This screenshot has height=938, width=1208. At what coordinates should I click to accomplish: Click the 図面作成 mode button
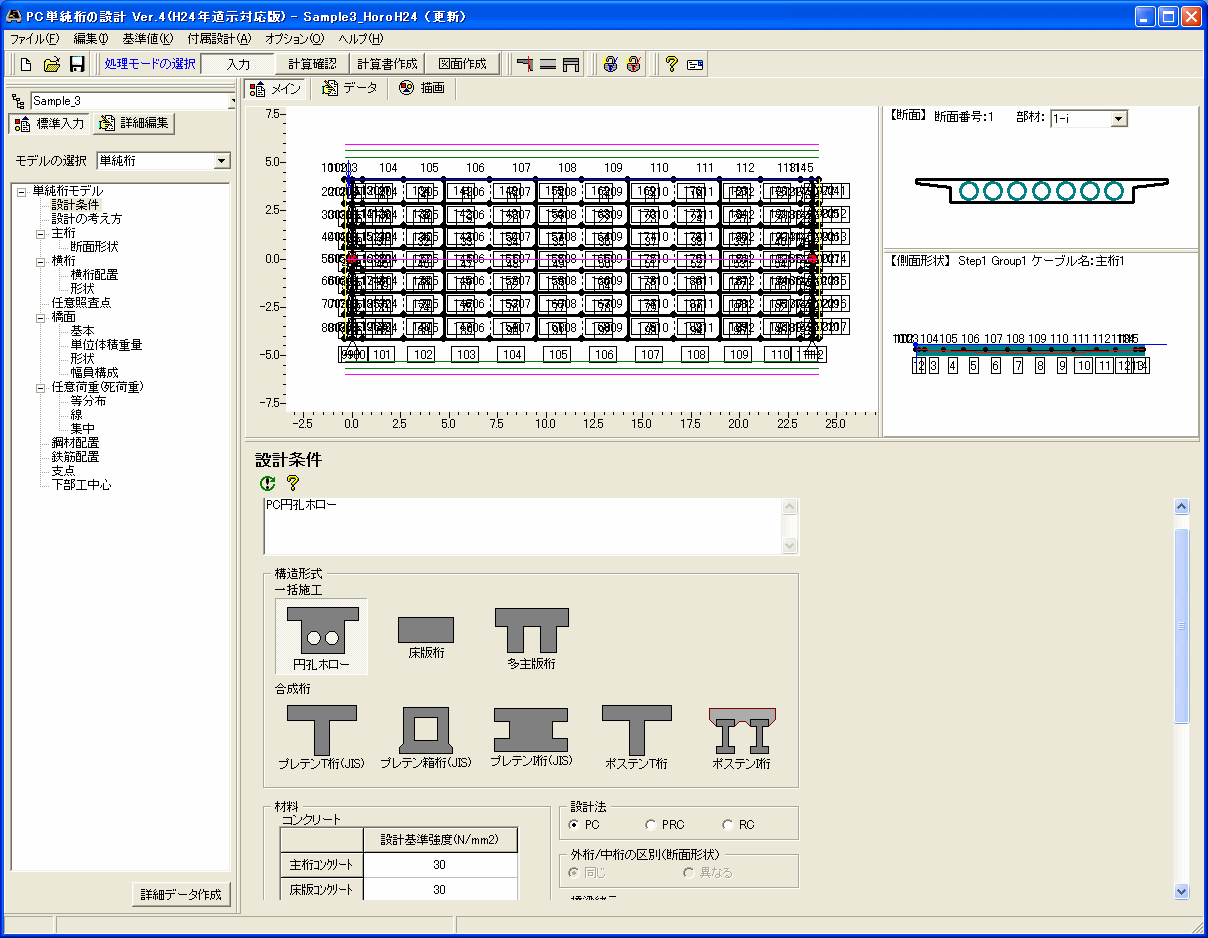[x=462, y=64]
